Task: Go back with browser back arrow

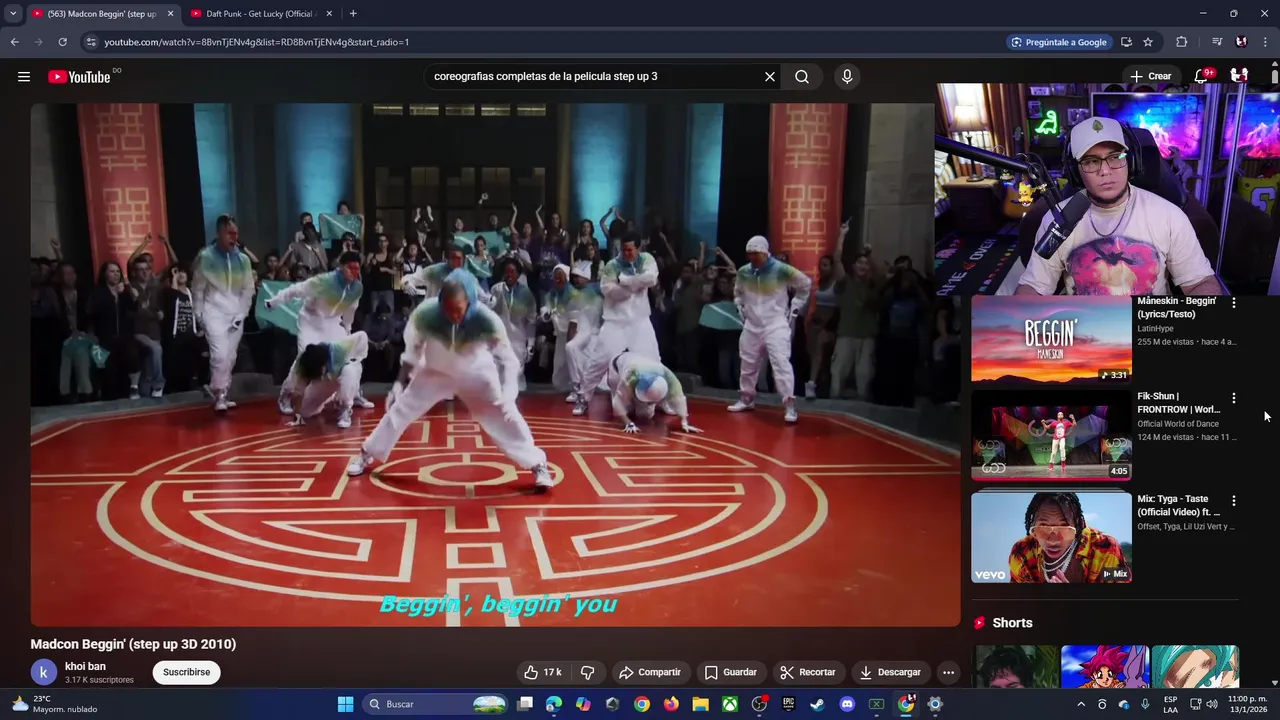Action: coord(14,42)
